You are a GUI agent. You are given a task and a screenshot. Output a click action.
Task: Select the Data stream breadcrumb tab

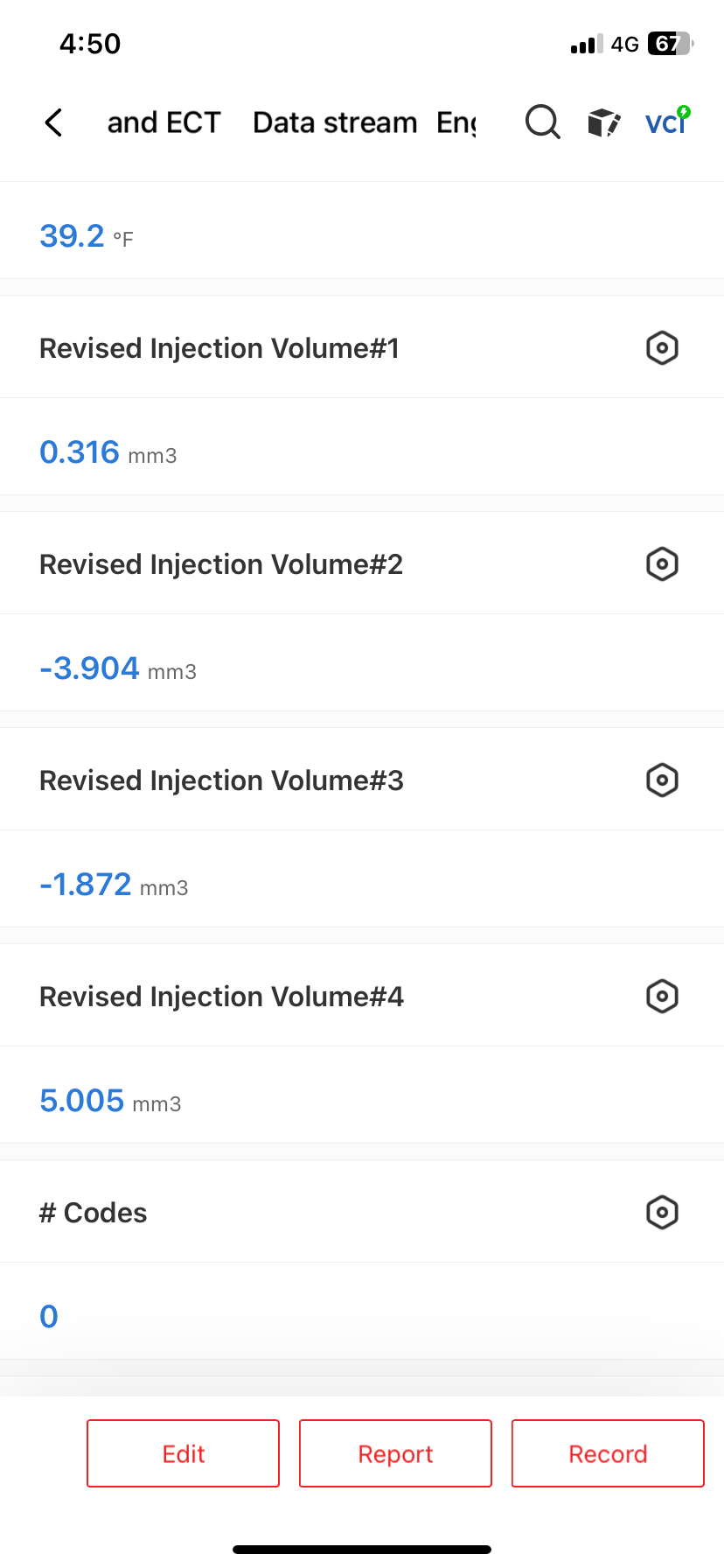click(x=335, y=122)
